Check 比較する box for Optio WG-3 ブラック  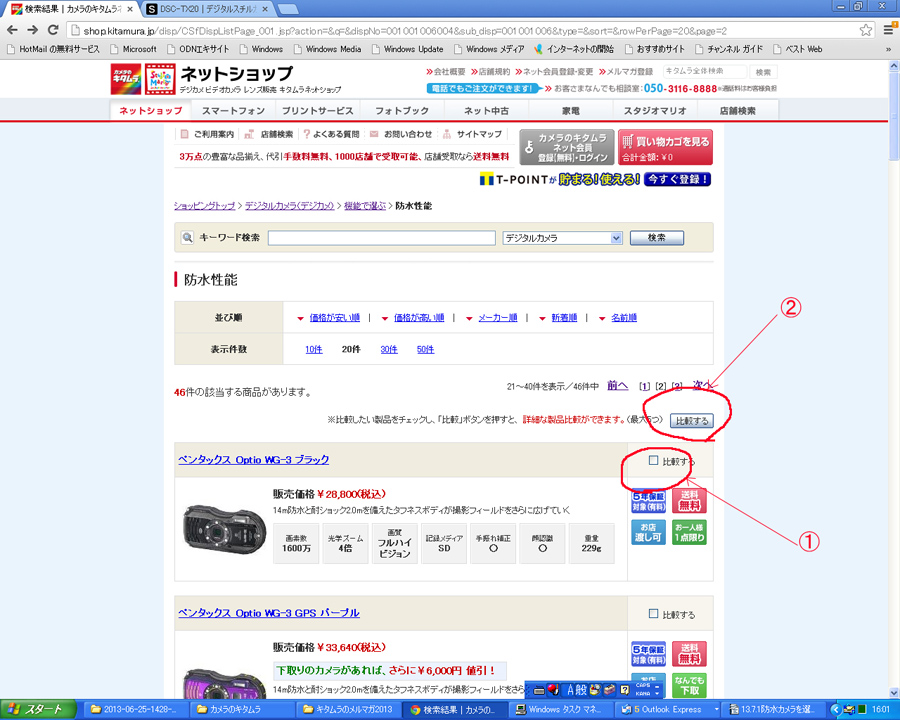click(x=654, y=461)
